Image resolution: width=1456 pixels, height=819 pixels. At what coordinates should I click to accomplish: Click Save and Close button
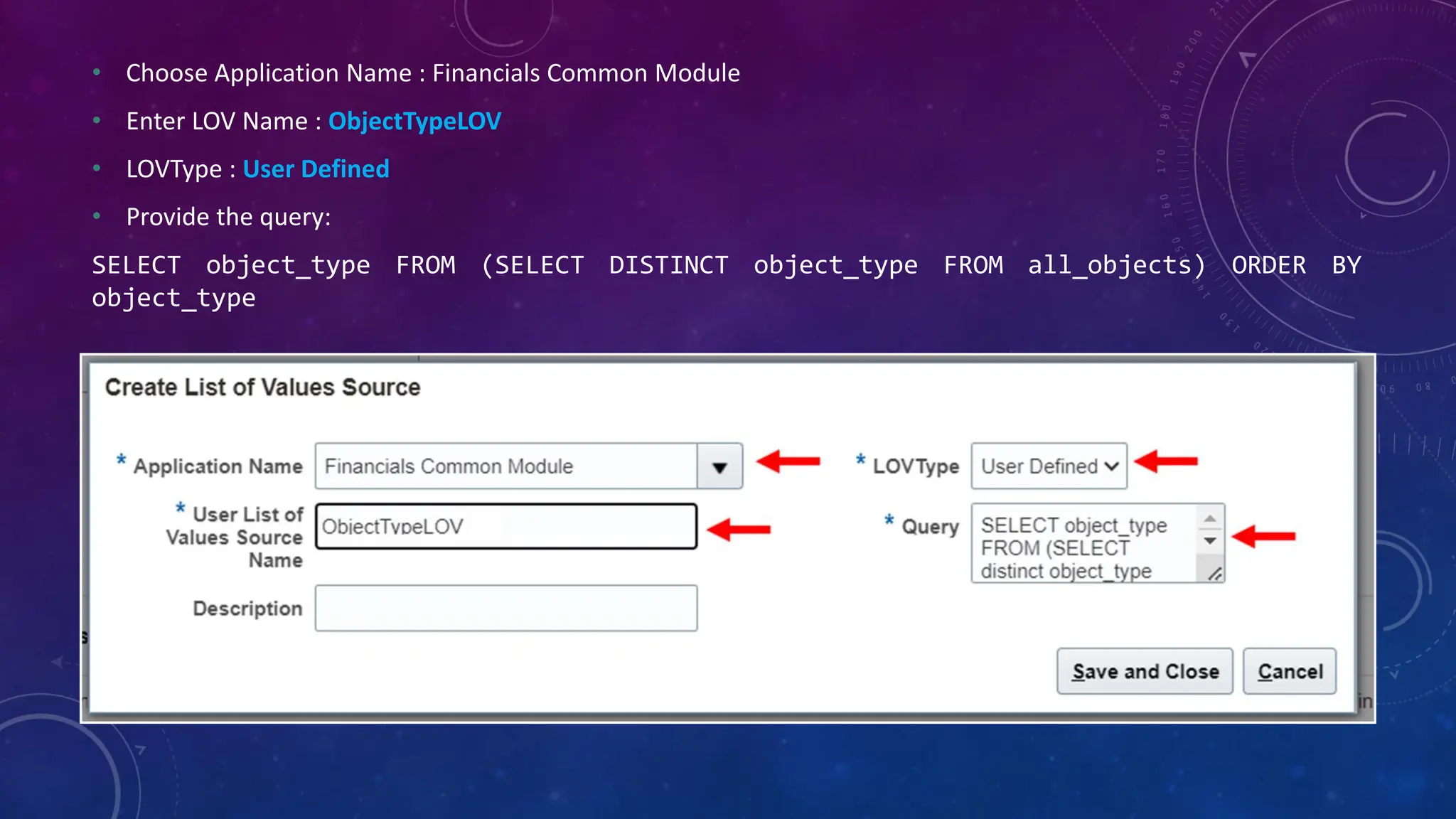click(1145, 671)
